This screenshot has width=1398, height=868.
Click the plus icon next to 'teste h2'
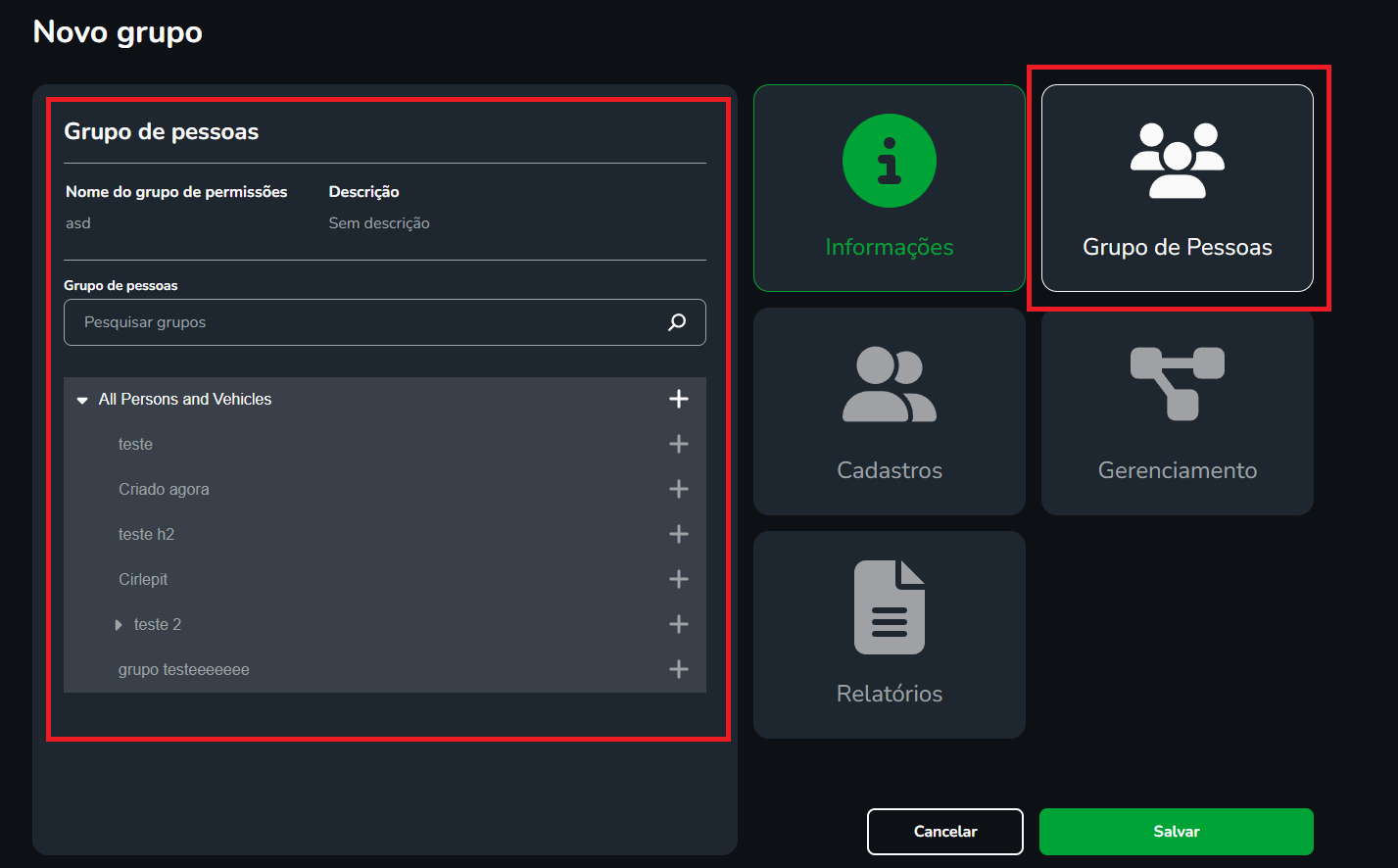pos(678,534)
